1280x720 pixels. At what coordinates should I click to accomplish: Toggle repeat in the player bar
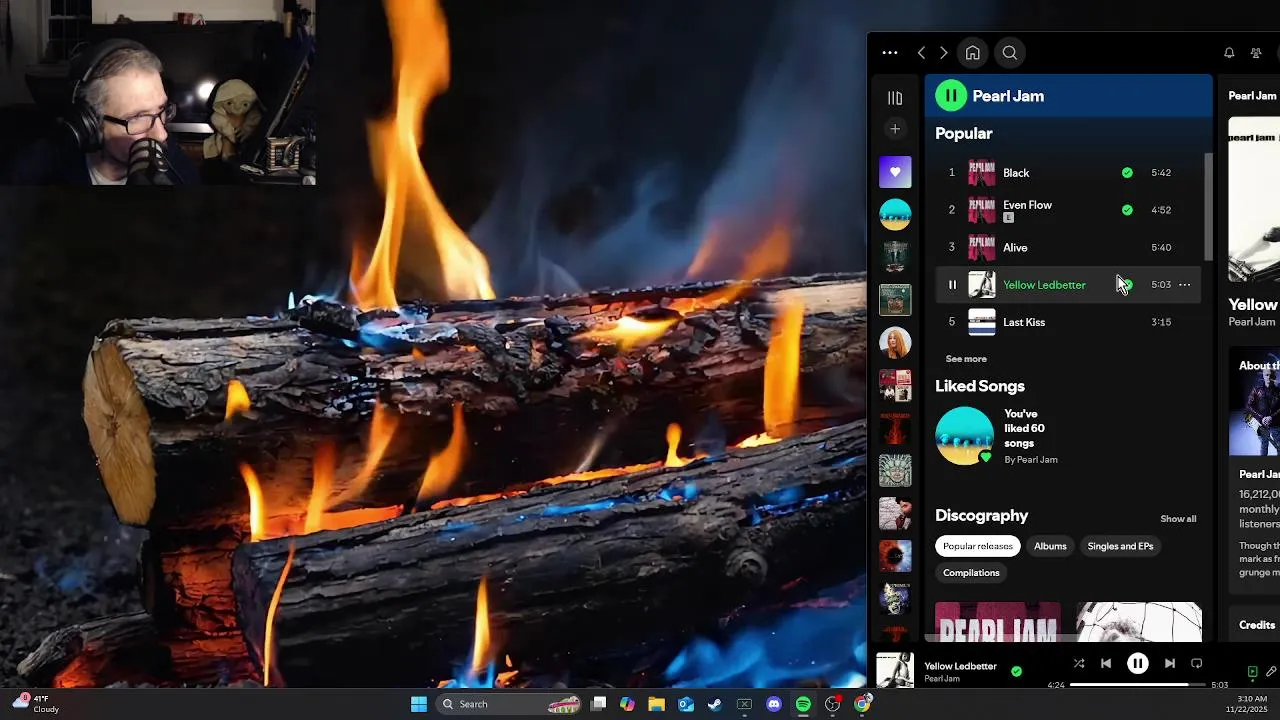1197,663
